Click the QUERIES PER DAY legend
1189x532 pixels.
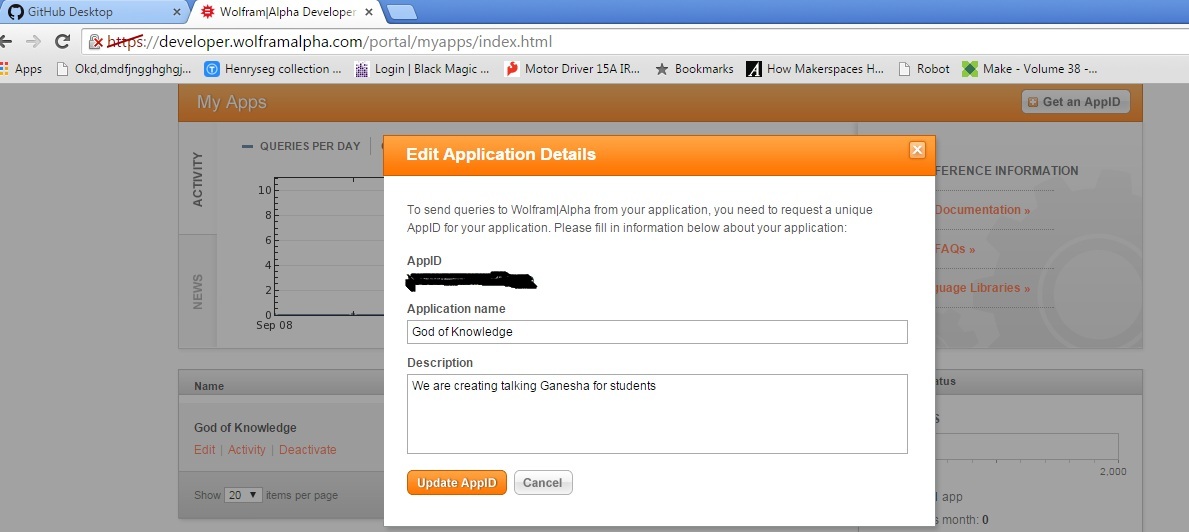(x=301, y=146)
